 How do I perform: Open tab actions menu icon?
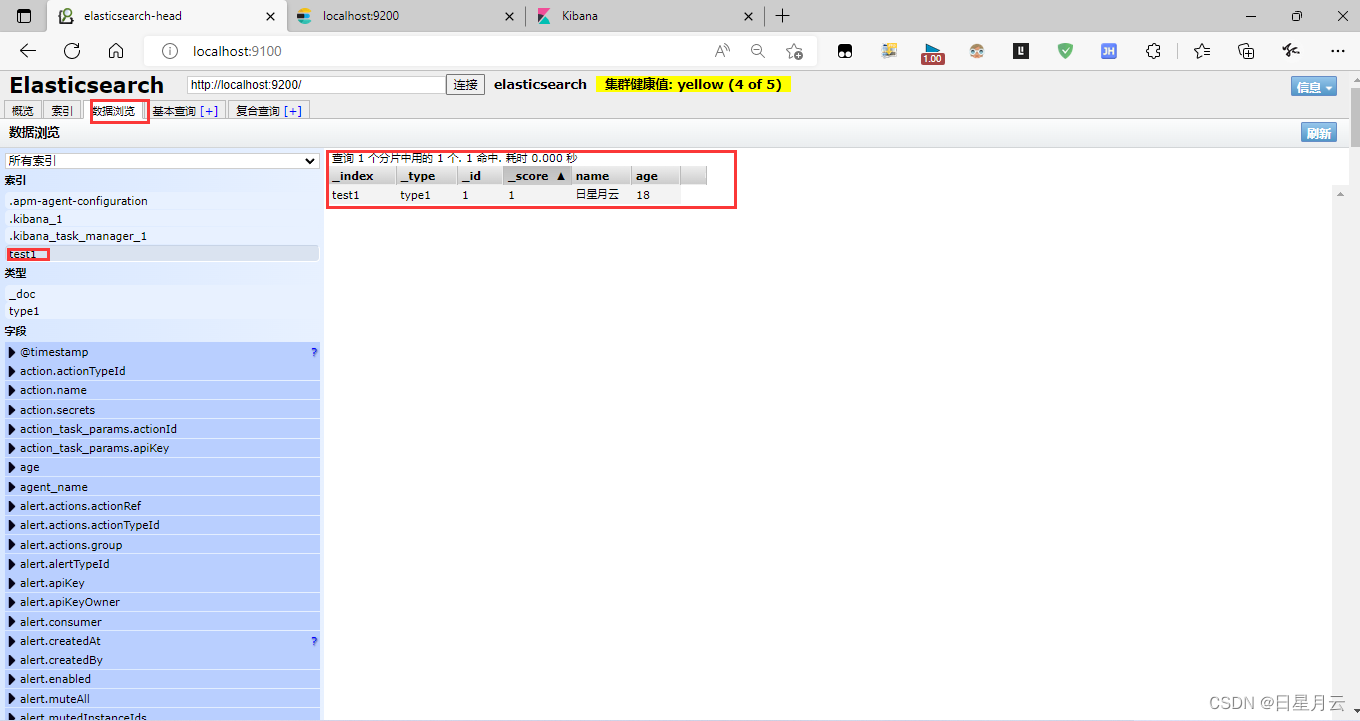(24, 16)
